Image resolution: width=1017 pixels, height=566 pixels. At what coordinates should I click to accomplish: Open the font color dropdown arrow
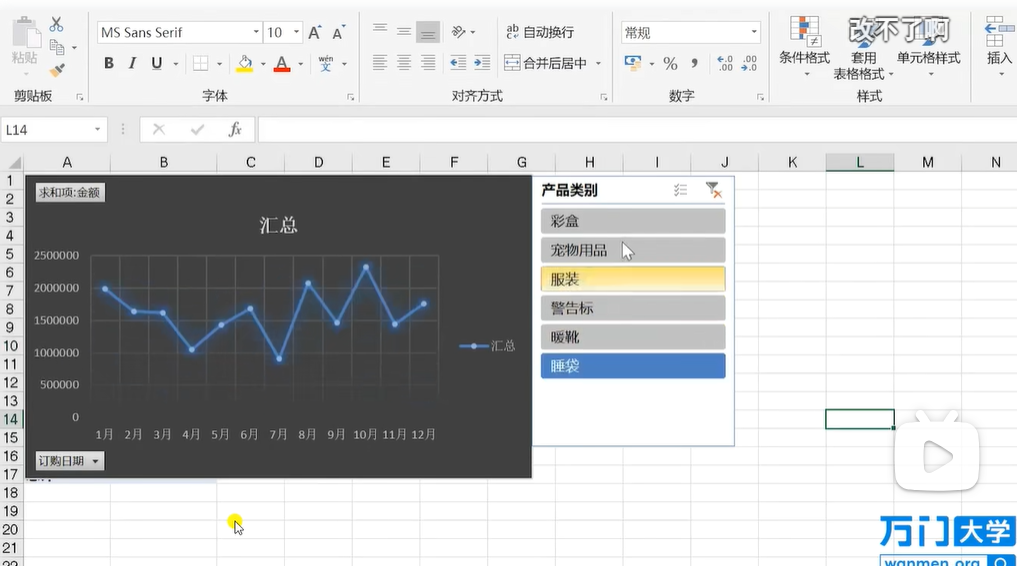pyautogui.click(x=300, y=64)
